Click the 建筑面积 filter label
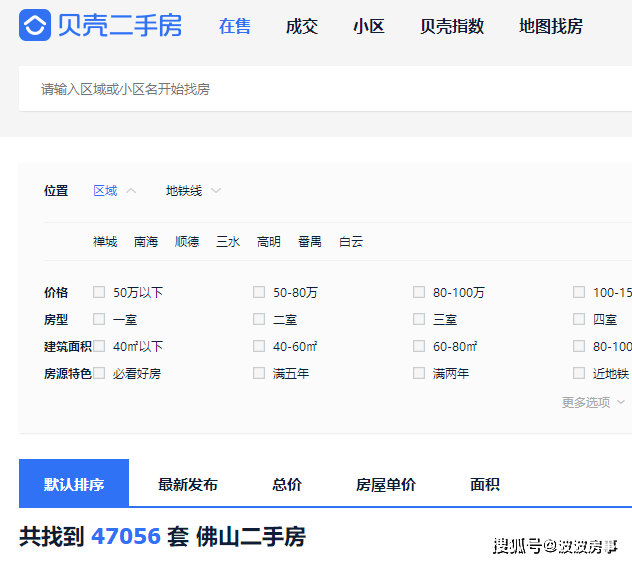 point(68,346)
